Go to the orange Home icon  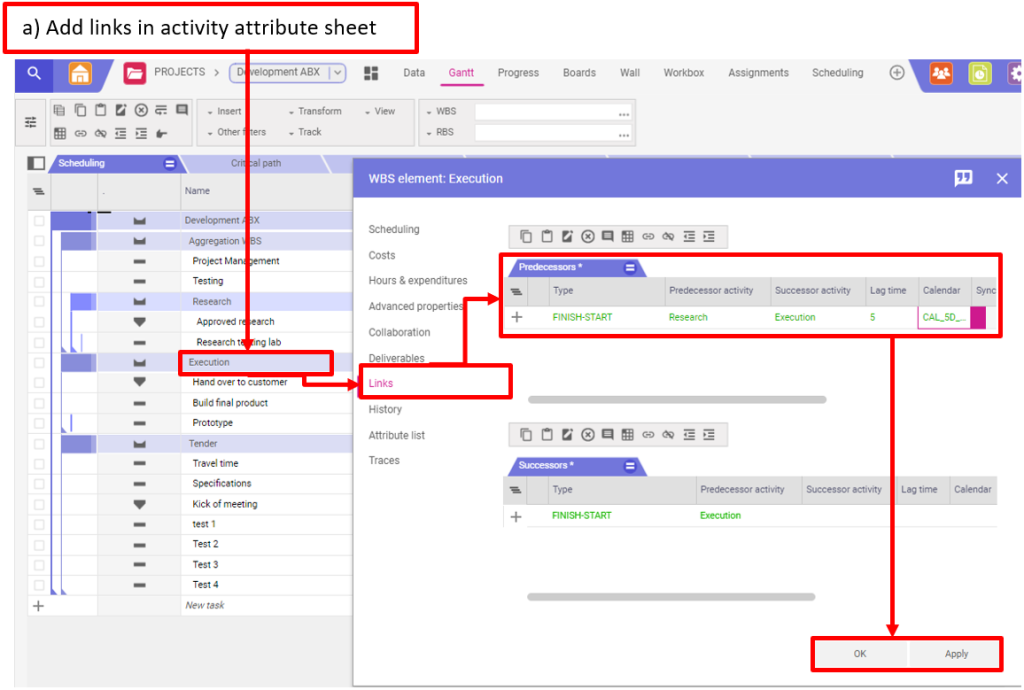81,73
